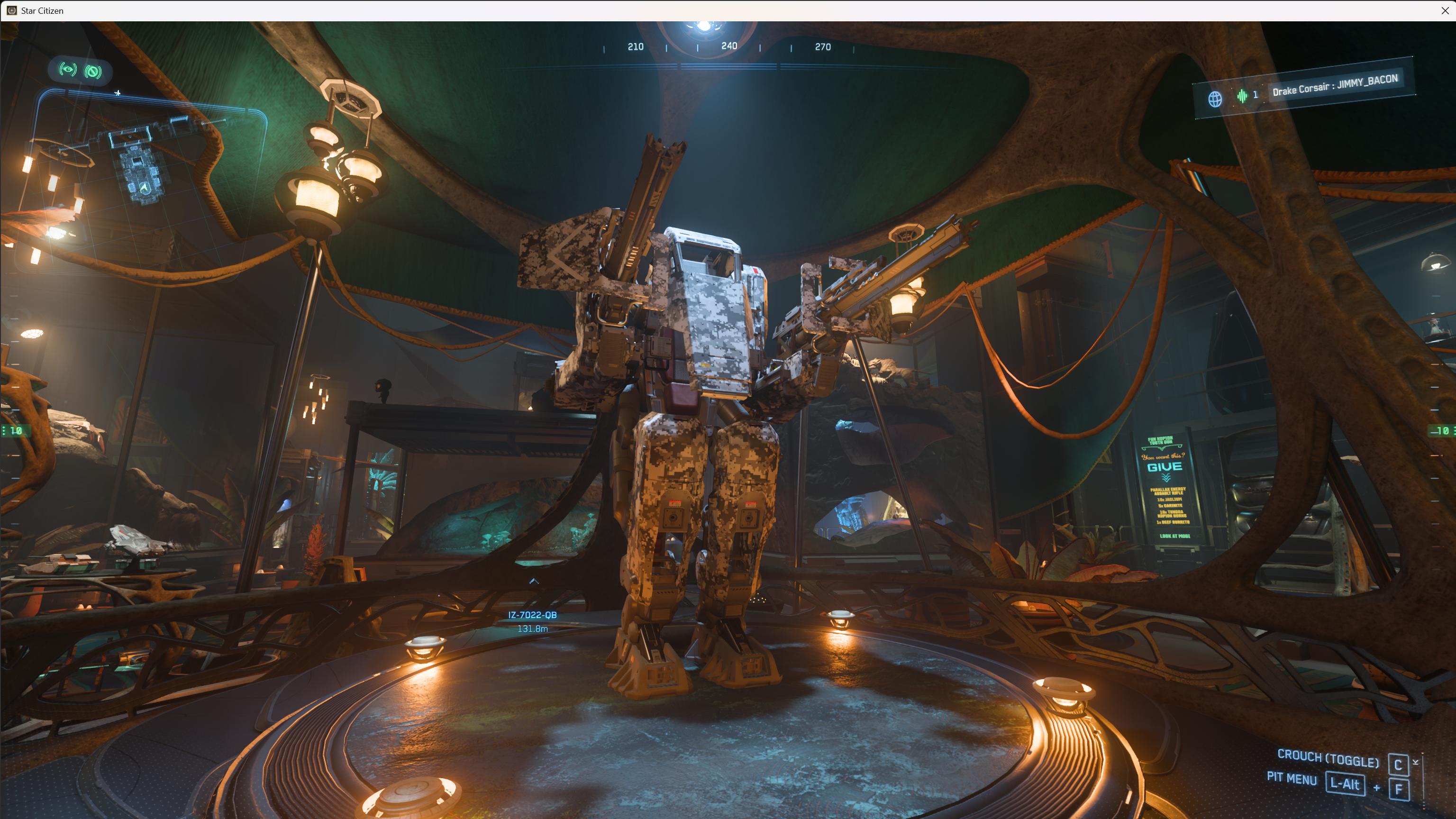Click the small ship marker above minimap
1456x819 pixels.
(118, 93)
